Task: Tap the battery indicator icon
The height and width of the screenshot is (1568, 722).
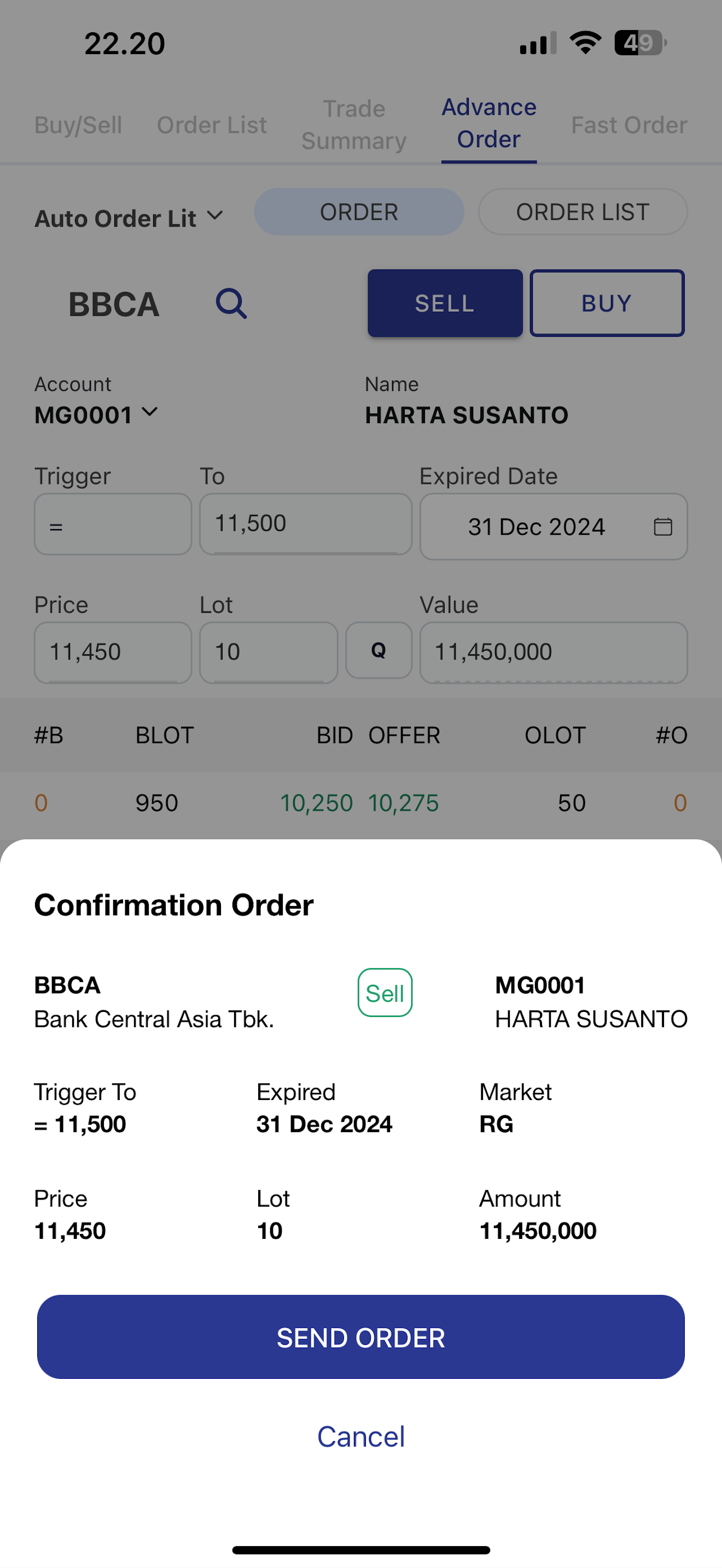Action: point(641,43)
